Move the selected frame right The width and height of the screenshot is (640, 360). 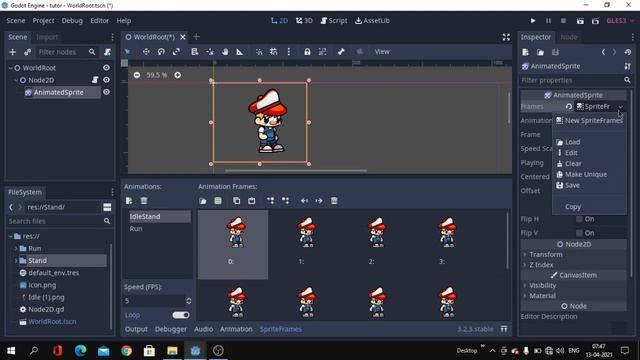point(319,200)
